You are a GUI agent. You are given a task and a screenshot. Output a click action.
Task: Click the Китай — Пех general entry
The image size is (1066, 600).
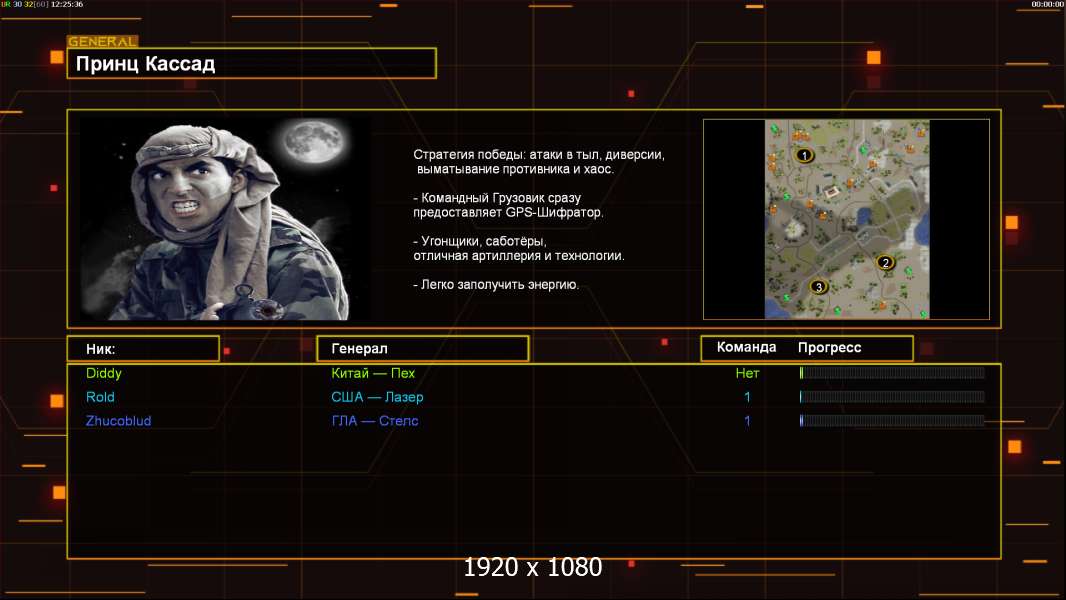tap(373, 373)
